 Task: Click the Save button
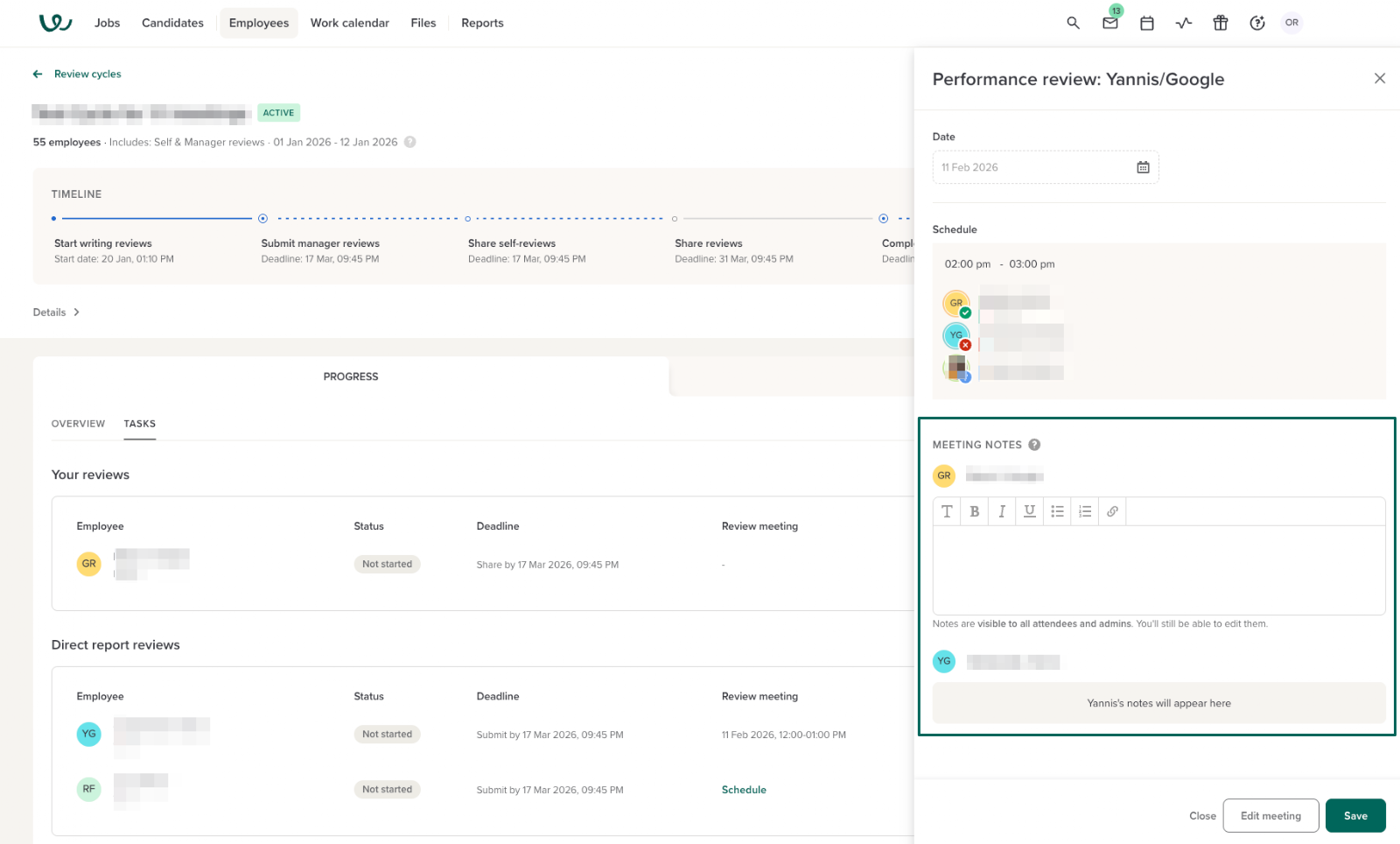click(1354, 816)
